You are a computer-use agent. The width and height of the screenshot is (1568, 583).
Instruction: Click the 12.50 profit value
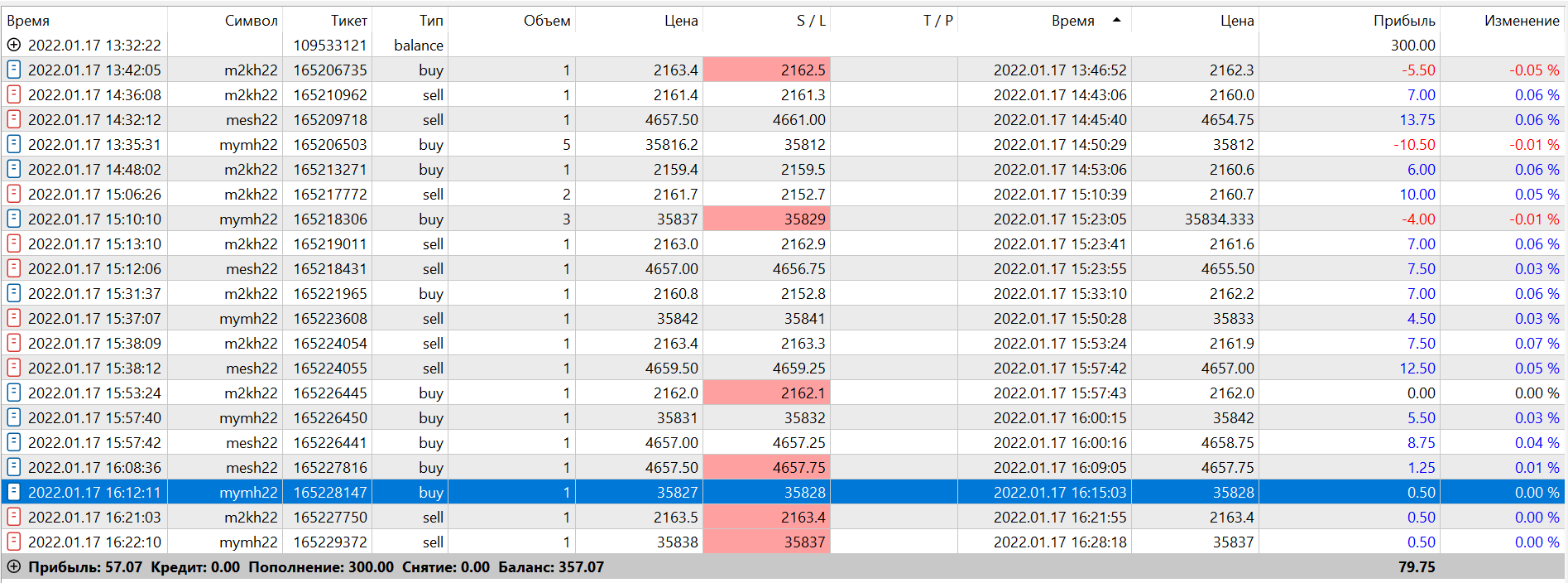point(1417,369)
